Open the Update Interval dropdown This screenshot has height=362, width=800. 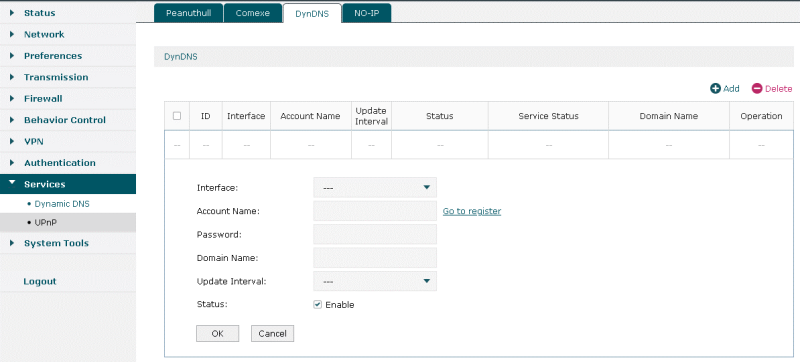pyautogui.click(x=375, y=281)
